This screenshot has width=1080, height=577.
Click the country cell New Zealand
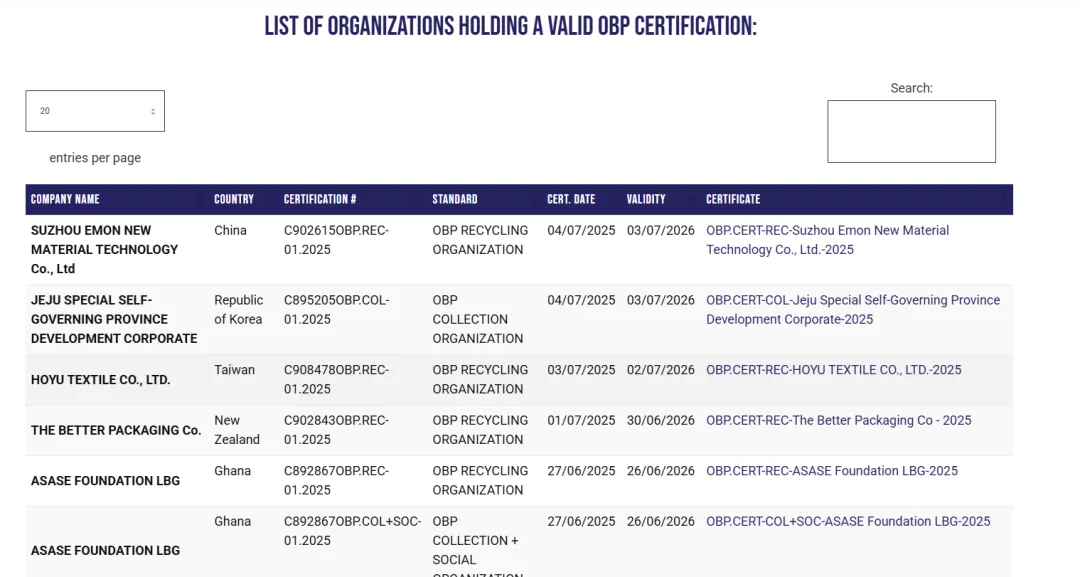pos(237,430)
